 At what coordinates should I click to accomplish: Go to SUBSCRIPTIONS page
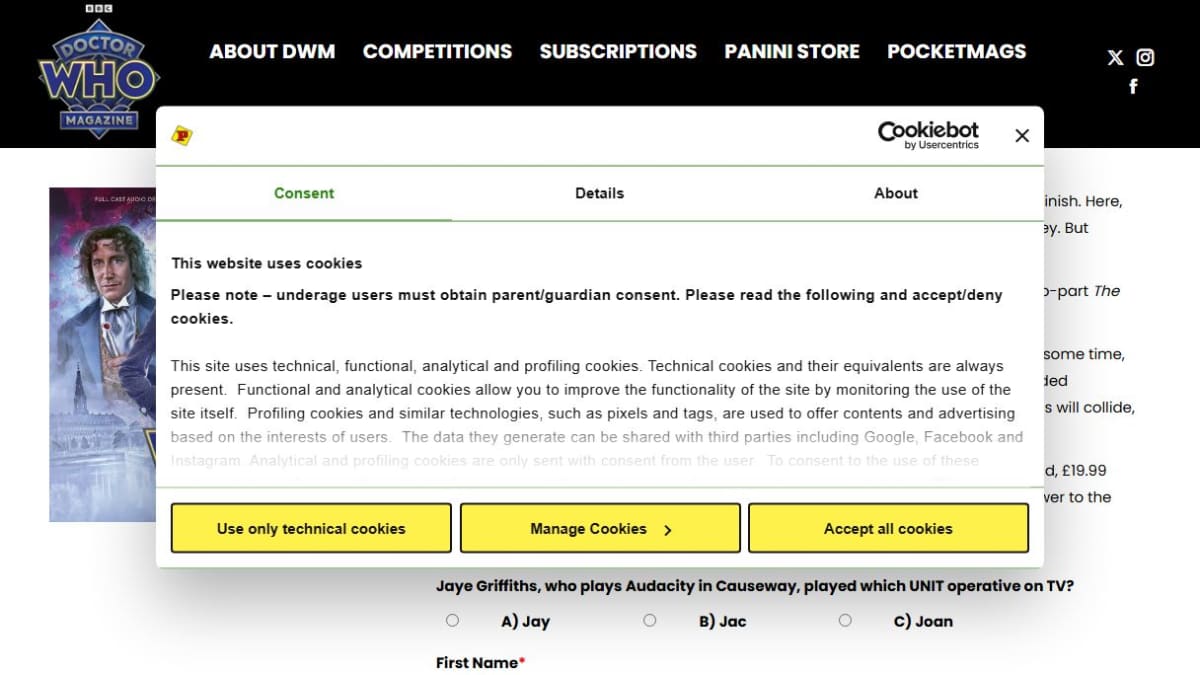coord(618,51)
